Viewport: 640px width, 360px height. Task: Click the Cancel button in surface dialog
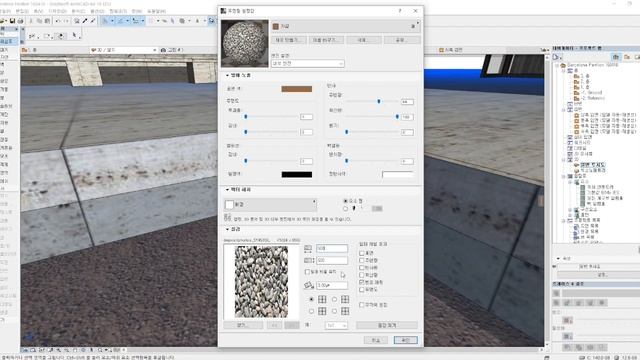click(376, 340)
